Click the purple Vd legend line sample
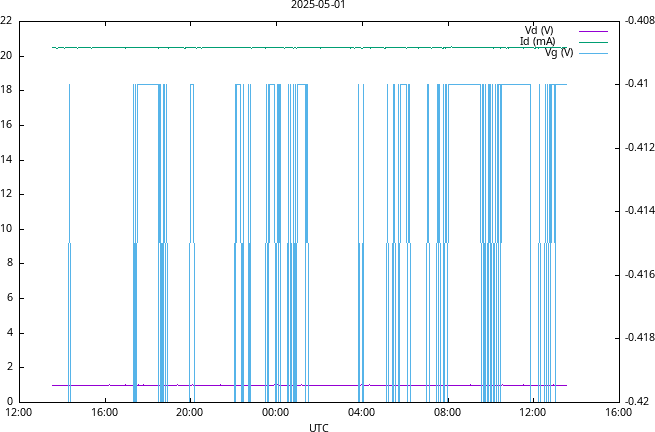 593,31
